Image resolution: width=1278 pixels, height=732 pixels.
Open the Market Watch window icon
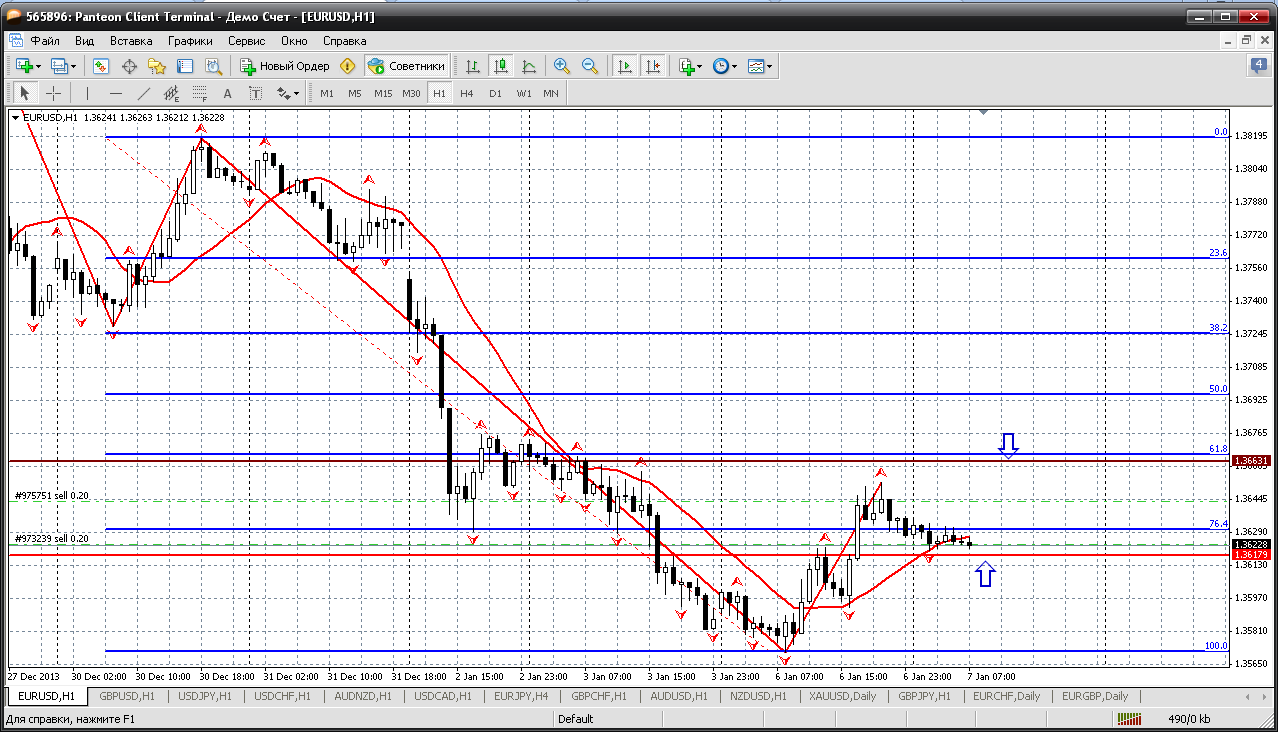[101, 66]
